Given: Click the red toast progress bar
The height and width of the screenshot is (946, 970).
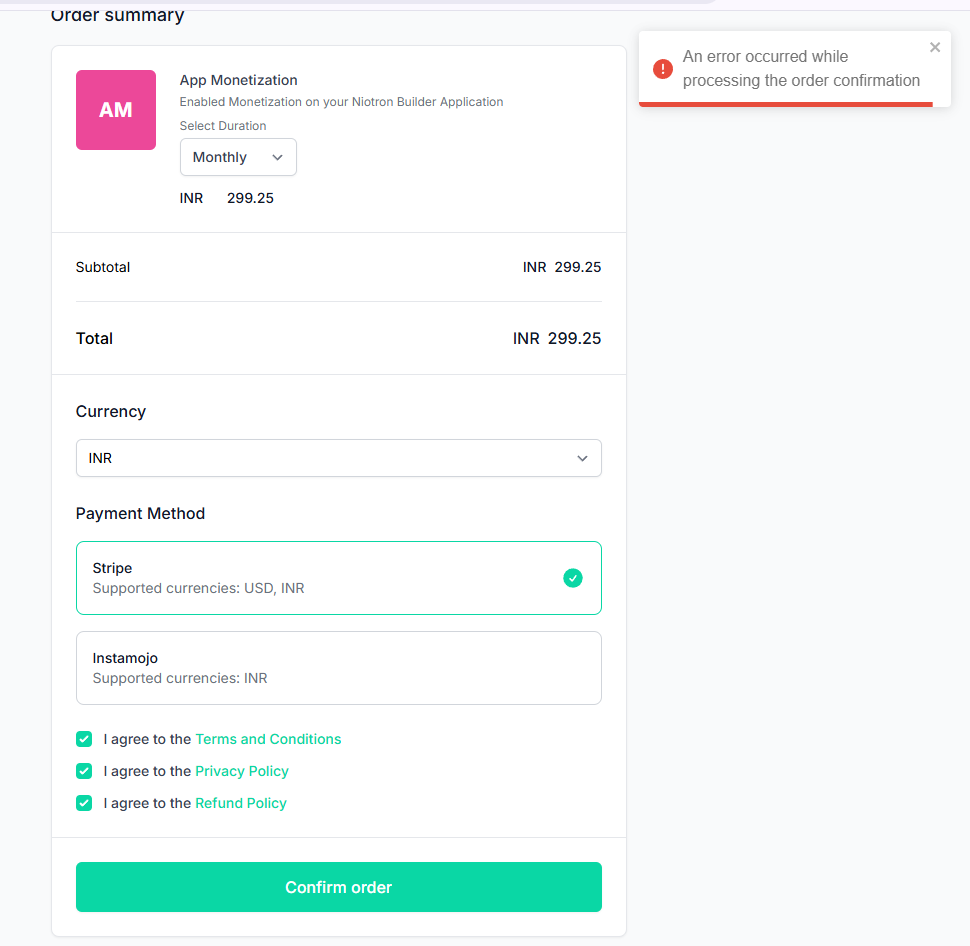Looking at the screenshot, I should 786,103.
